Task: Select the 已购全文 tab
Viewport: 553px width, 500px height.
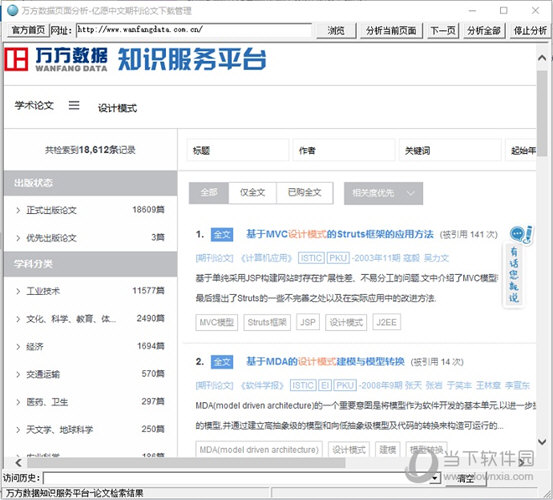Action: pyautogui.click(x=305, y=193)
